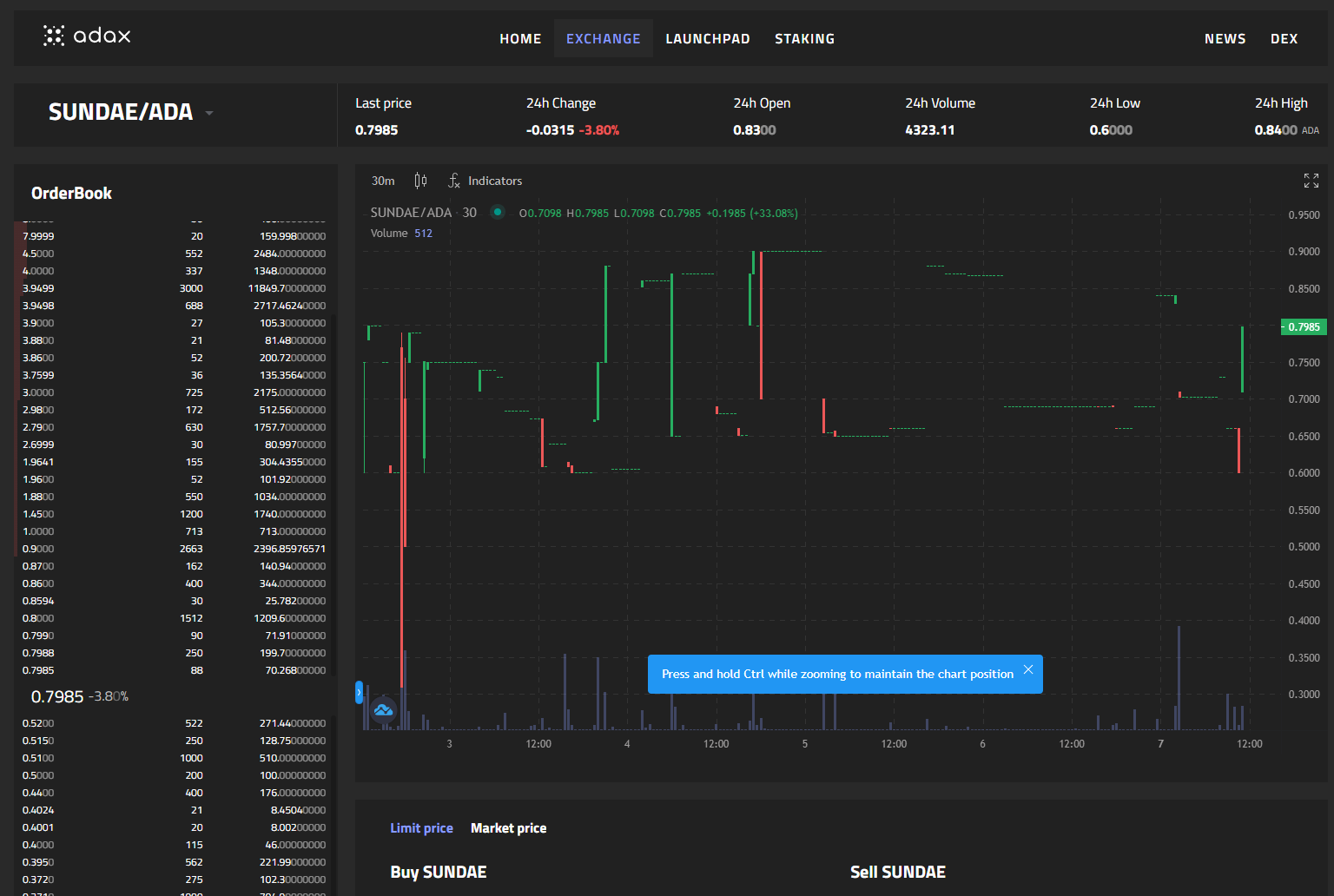This screenshot has height=896, width=1334.
Task: Open the Indicators fx icon
Action: point(454,181)
